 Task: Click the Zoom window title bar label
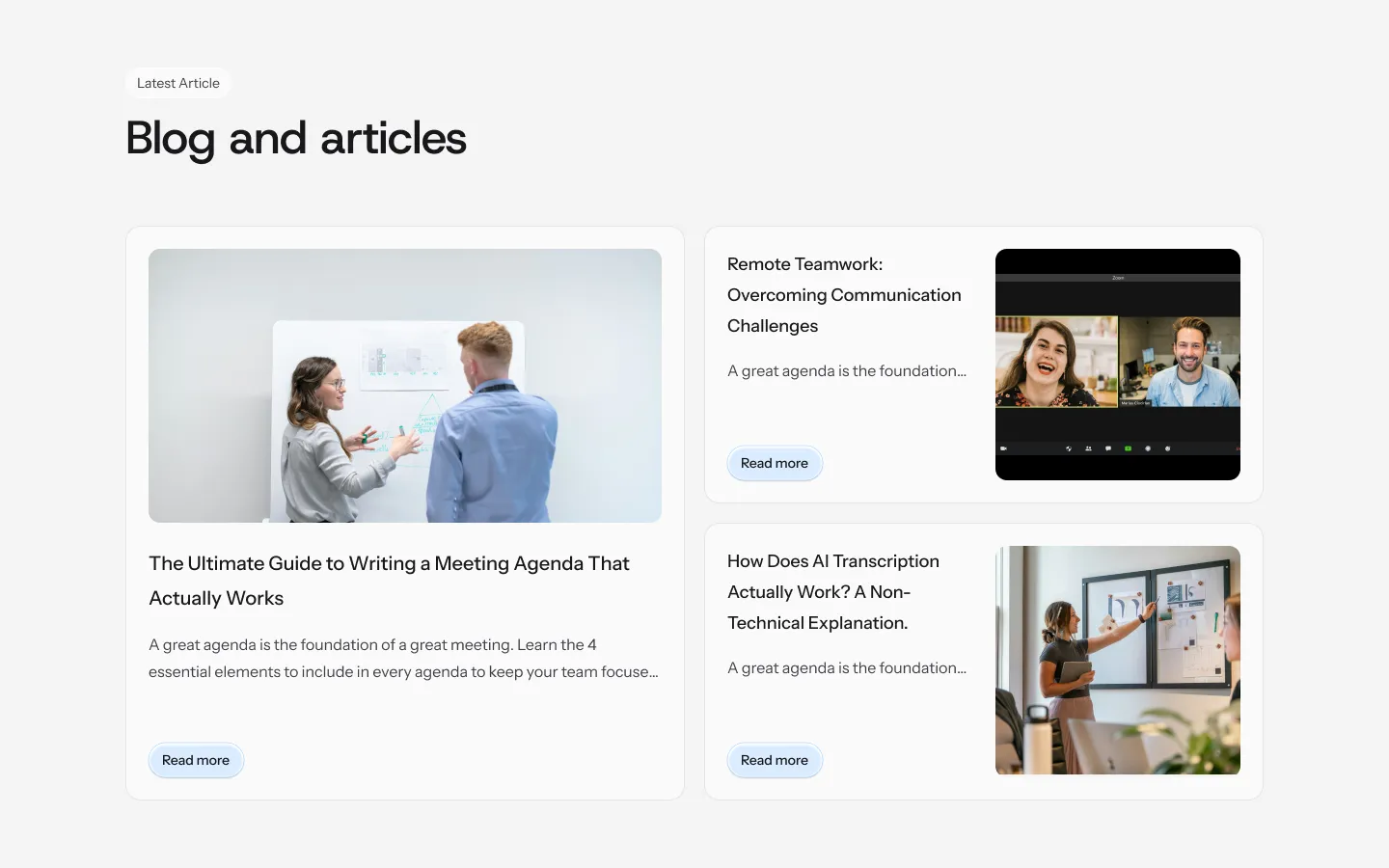click(x=1117, y=278)
